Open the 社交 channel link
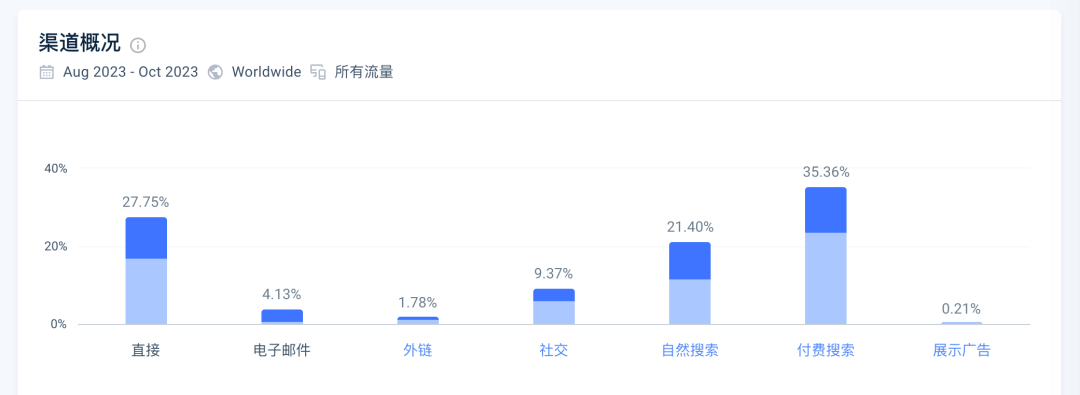This screenshot has height=395, width=1080. (554, 350)
